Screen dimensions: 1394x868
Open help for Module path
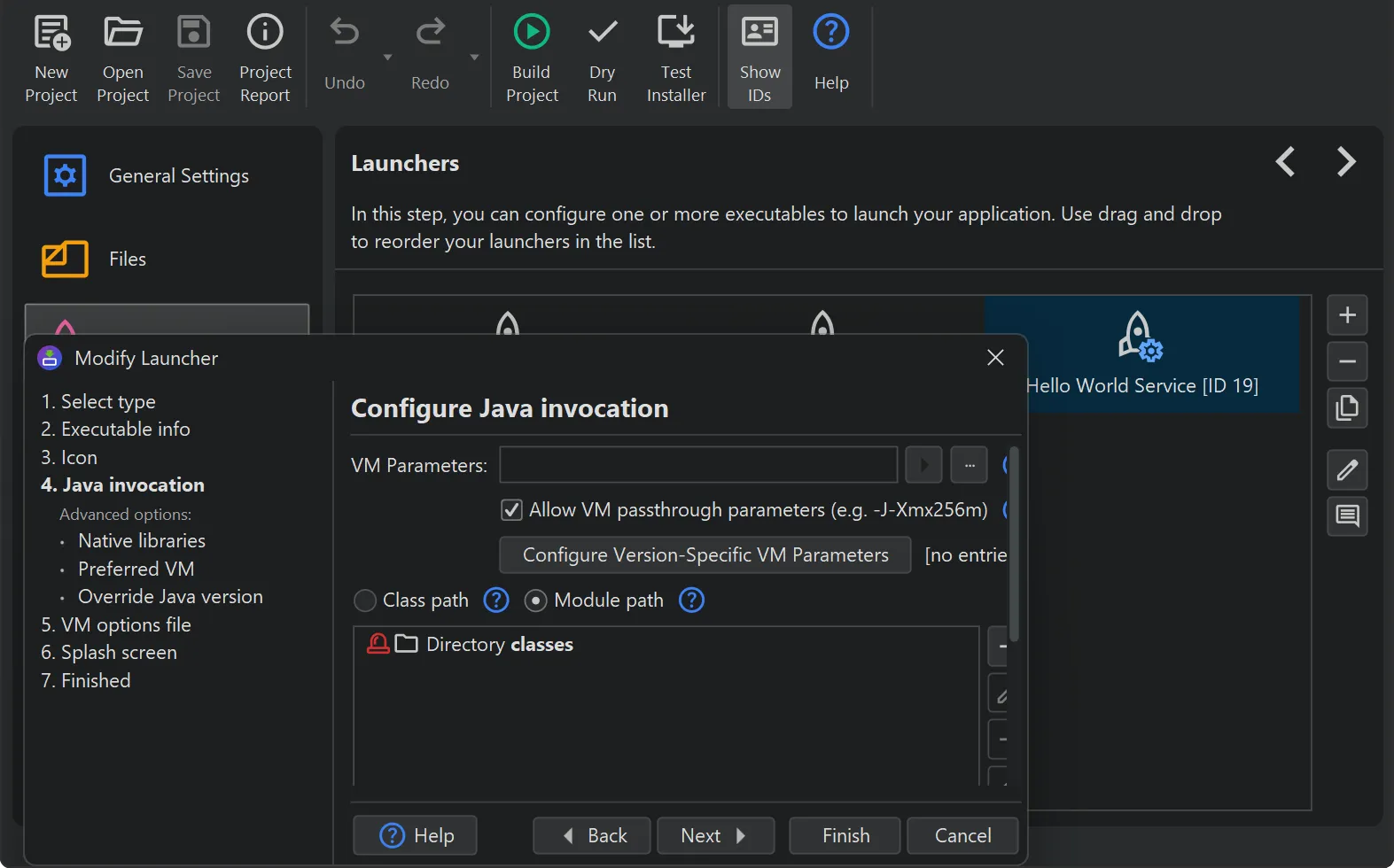click(x=691, y=600)
